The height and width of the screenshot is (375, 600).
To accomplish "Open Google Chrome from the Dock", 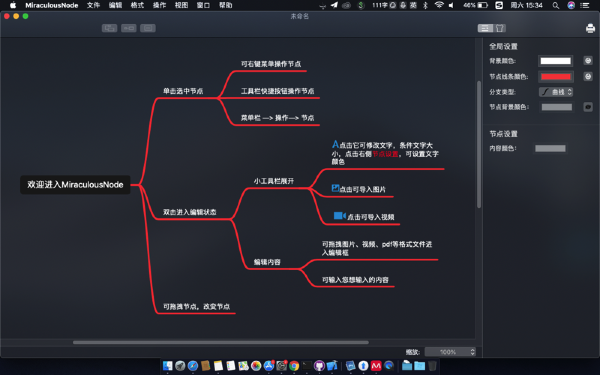I will (294, 366).
